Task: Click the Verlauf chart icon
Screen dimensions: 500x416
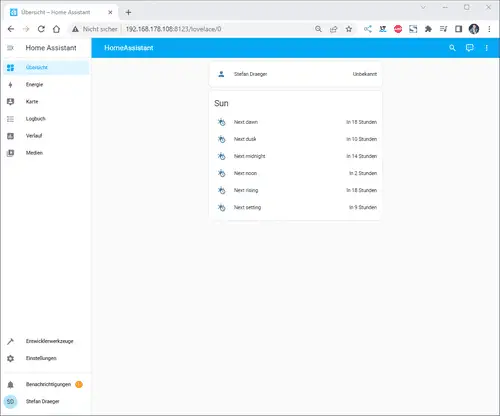Action: point(10,136)
